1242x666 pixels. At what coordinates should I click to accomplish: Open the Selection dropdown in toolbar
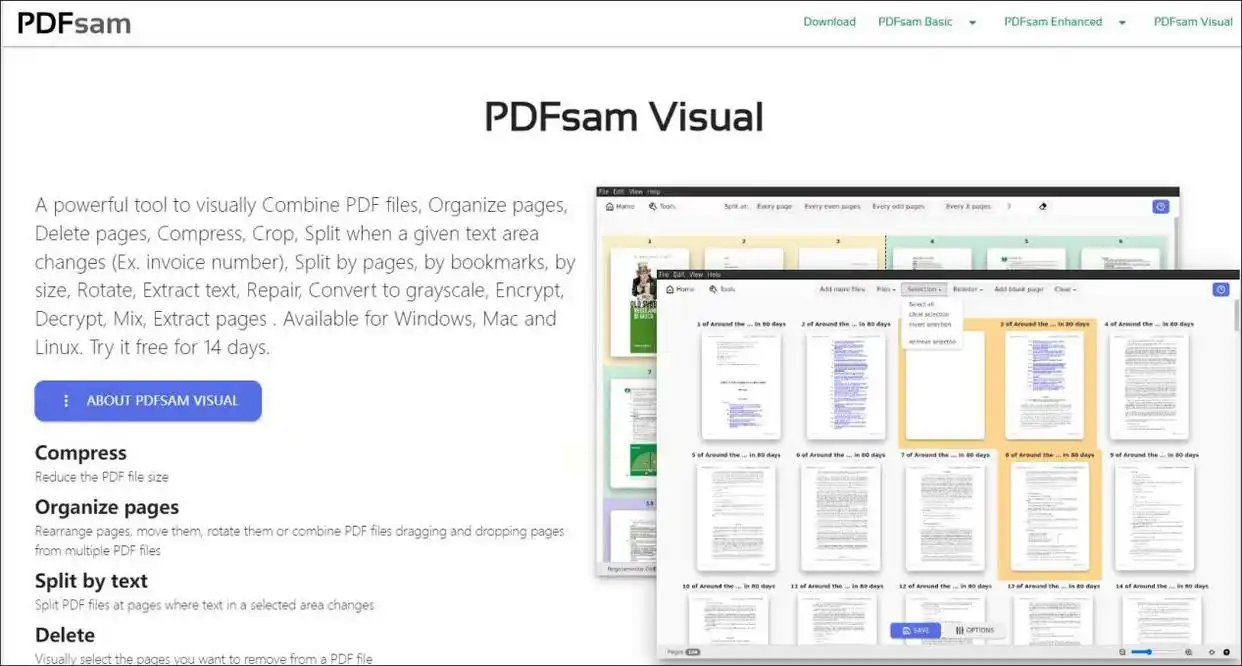coord(923,289)
